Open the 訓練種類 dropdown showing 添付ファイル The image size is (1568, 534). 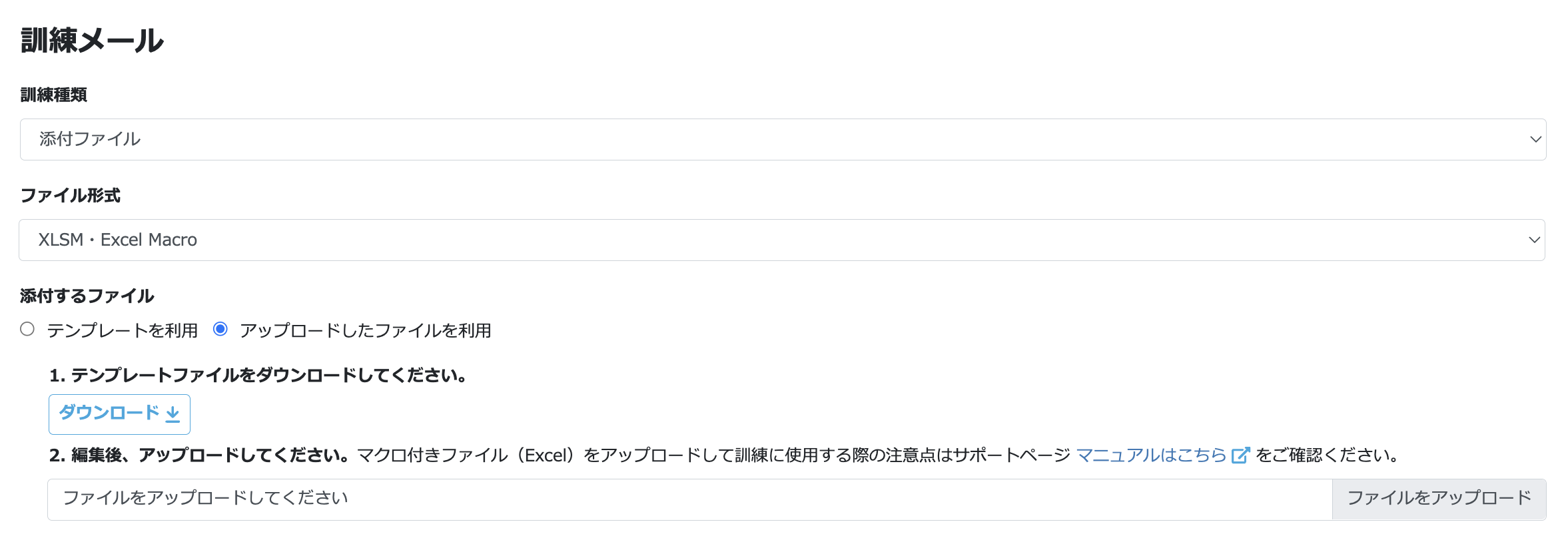pyautogui.click(x=783, y=139)
